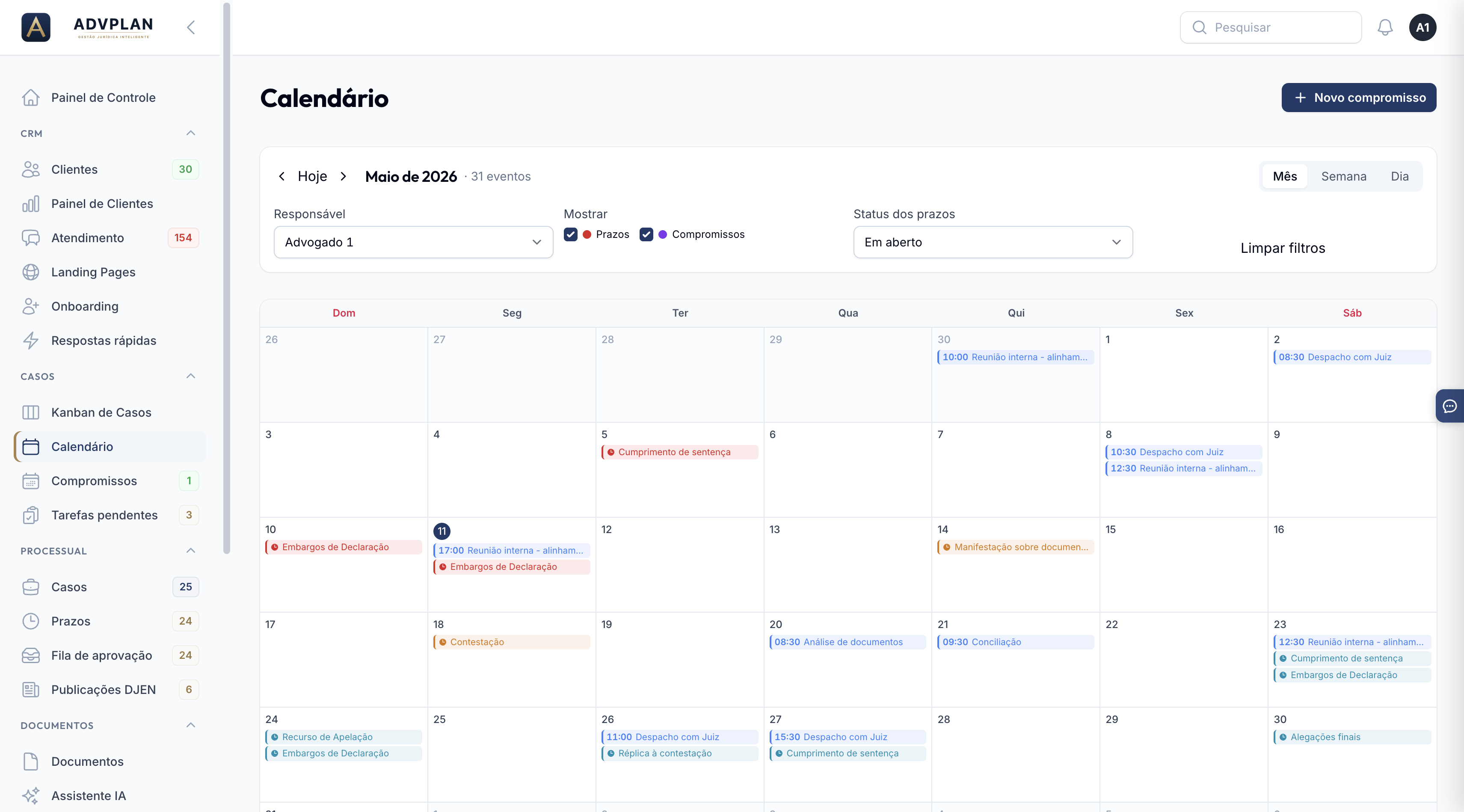
Task: Collapse the CRM section
Action: (191, 133)
